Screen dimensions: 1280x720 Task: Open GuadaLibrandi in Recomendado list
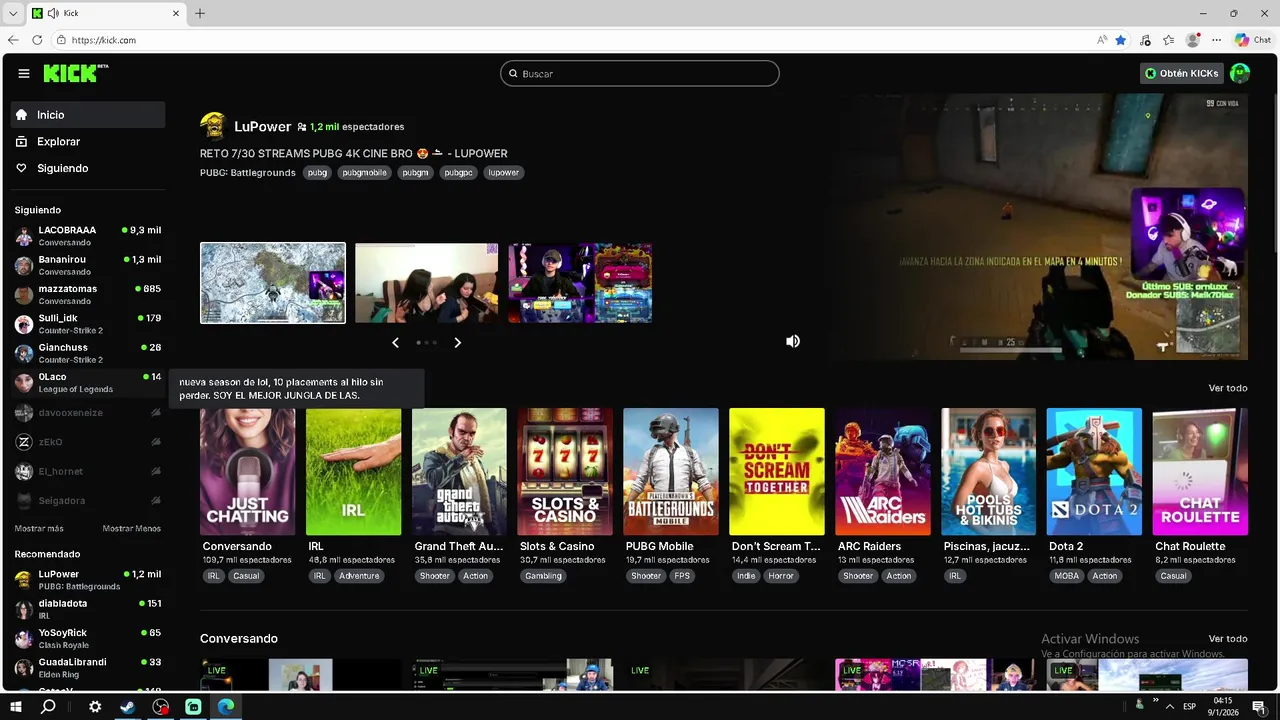(x=88, y=667)
